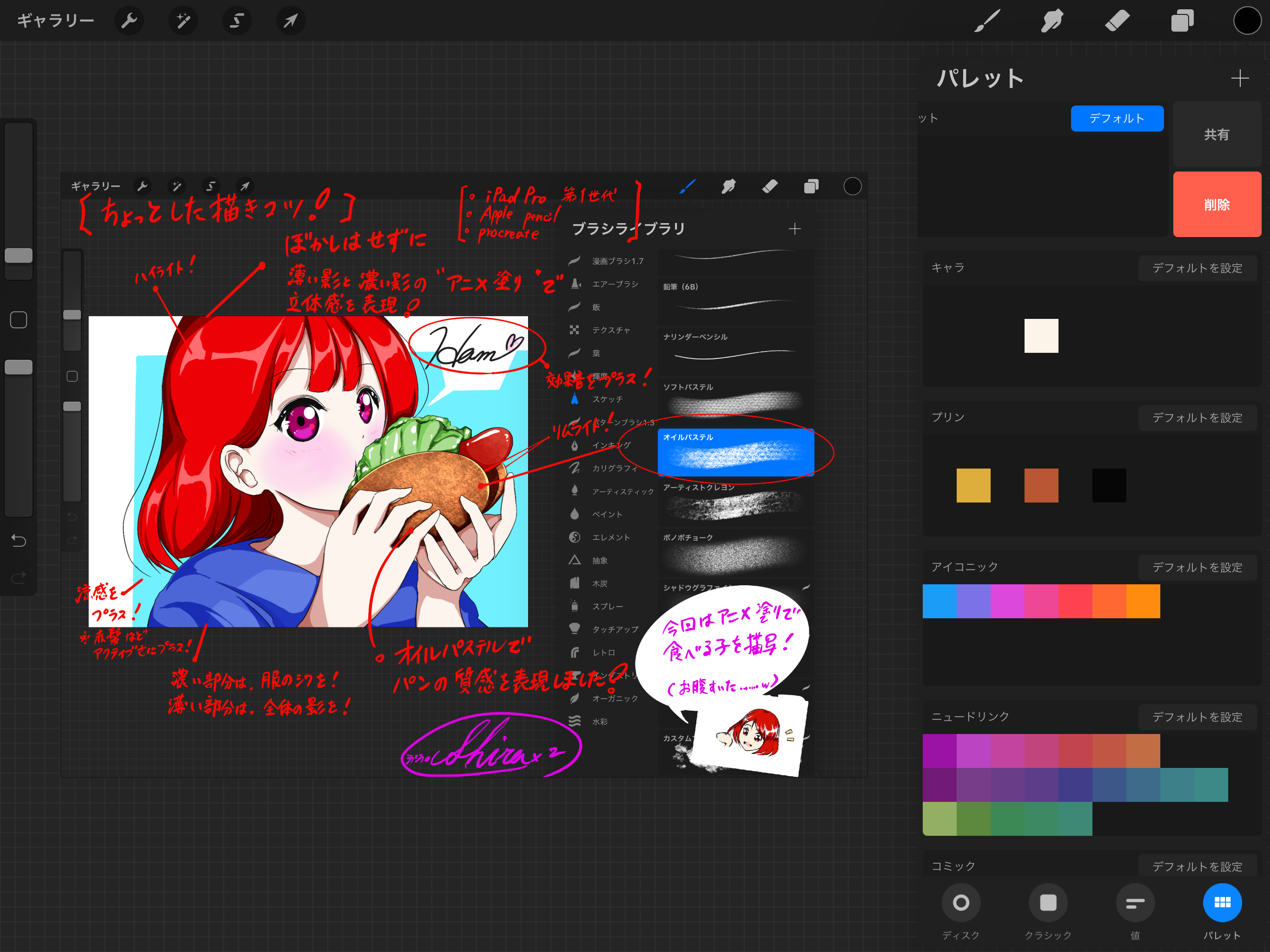This screenshot has height=952, width=1270.
Task: Pick the cream swatch in キャラ palette
Action: coord(1041,336)
